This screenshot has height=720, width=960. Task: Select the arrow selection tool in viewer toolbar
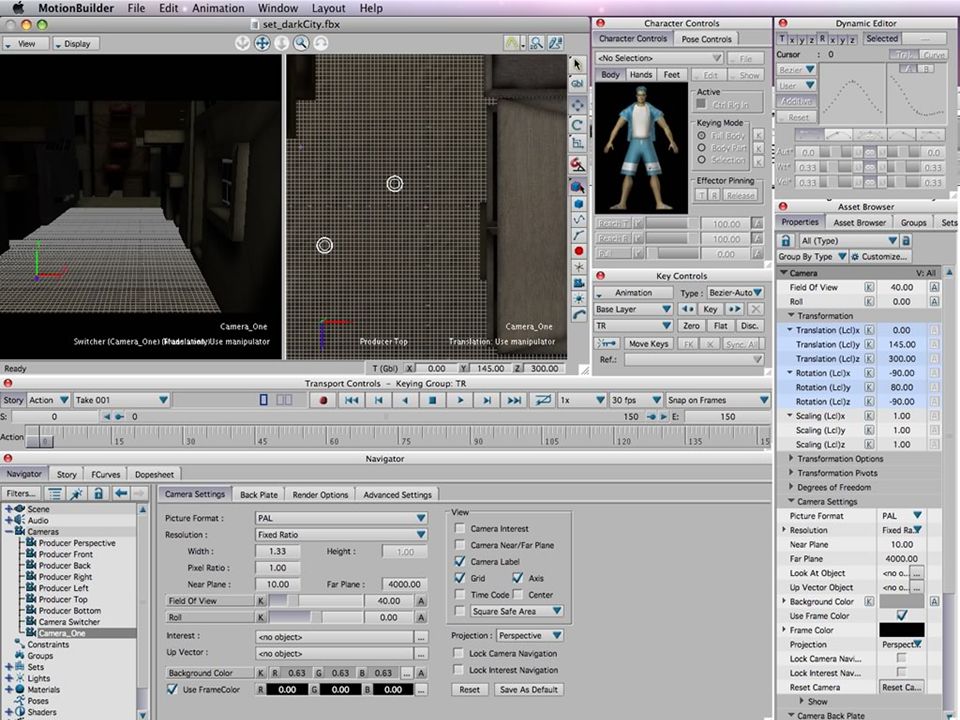point(577,64)
